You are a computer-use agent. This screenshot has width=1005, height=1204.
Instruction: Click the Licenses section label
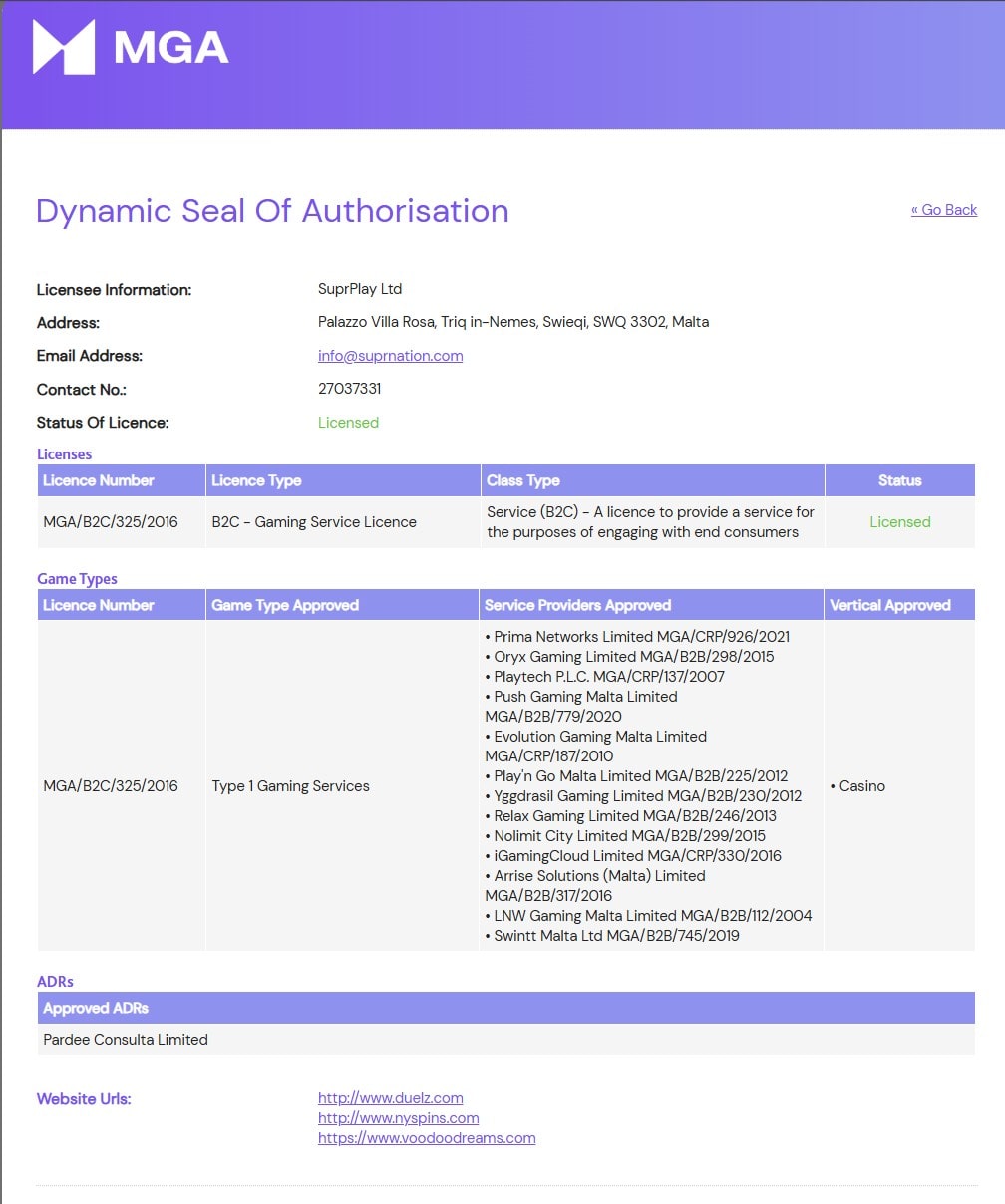[x=64, y=453]
